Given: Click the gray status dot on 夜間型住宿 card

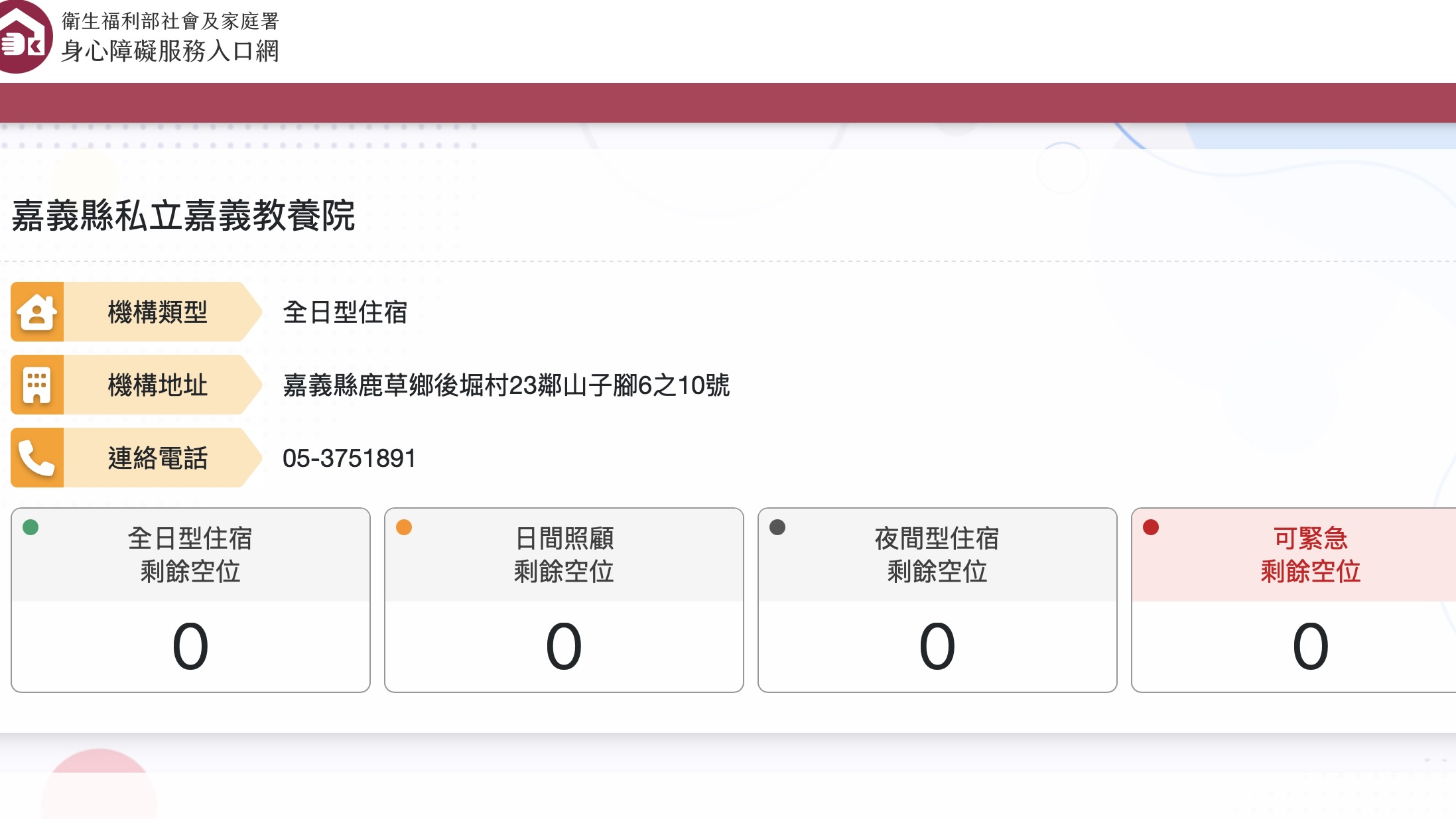Looking at the screenshot, I should (777, 528).
